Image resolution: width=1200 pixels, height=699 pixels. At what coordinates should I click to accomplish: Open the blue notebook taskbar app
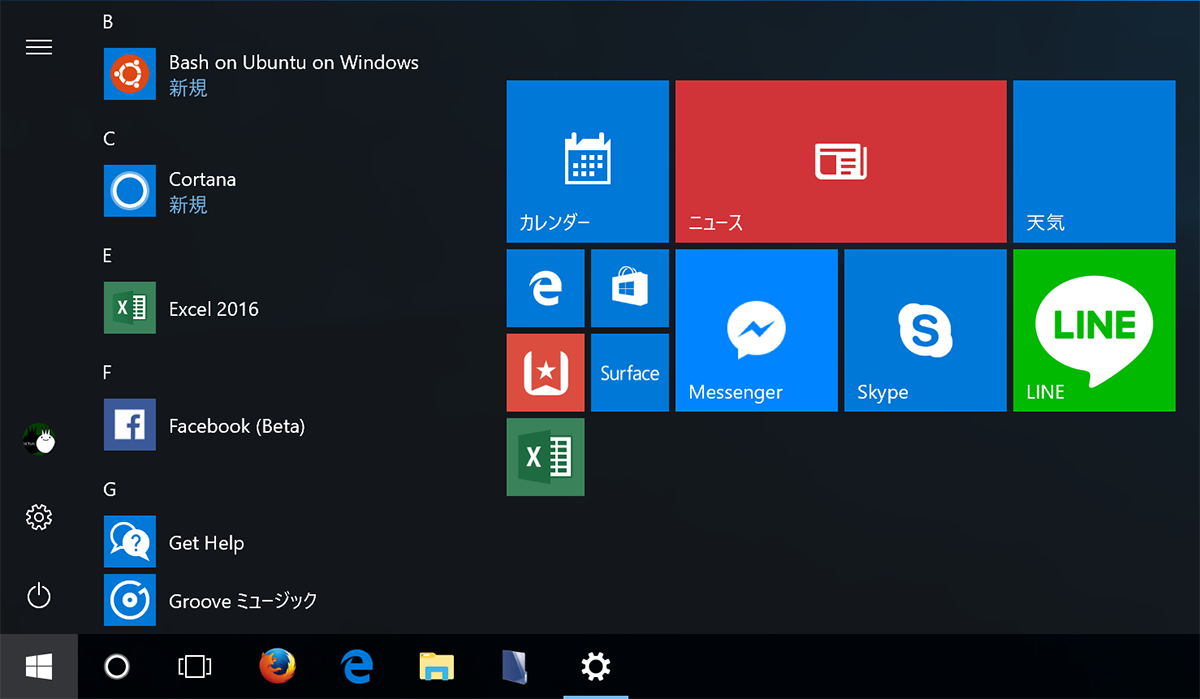click(x=516, y=666)
